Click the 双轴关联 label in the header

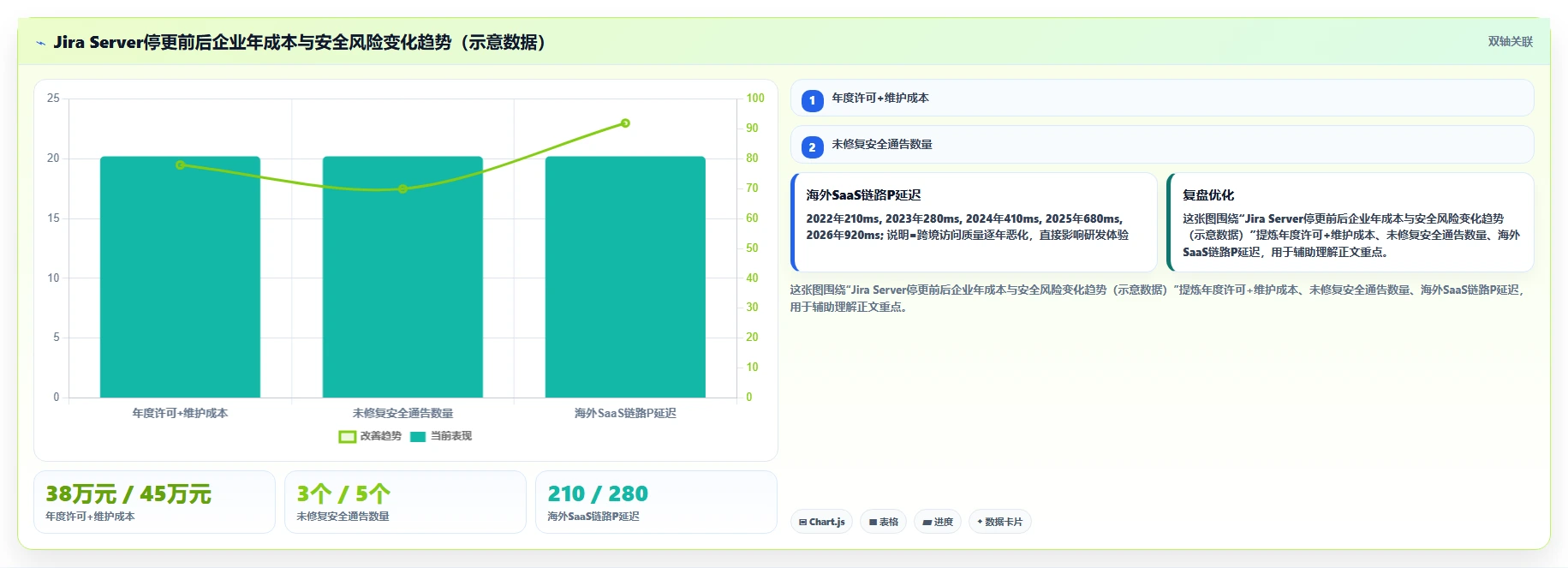click(1510, 41)
